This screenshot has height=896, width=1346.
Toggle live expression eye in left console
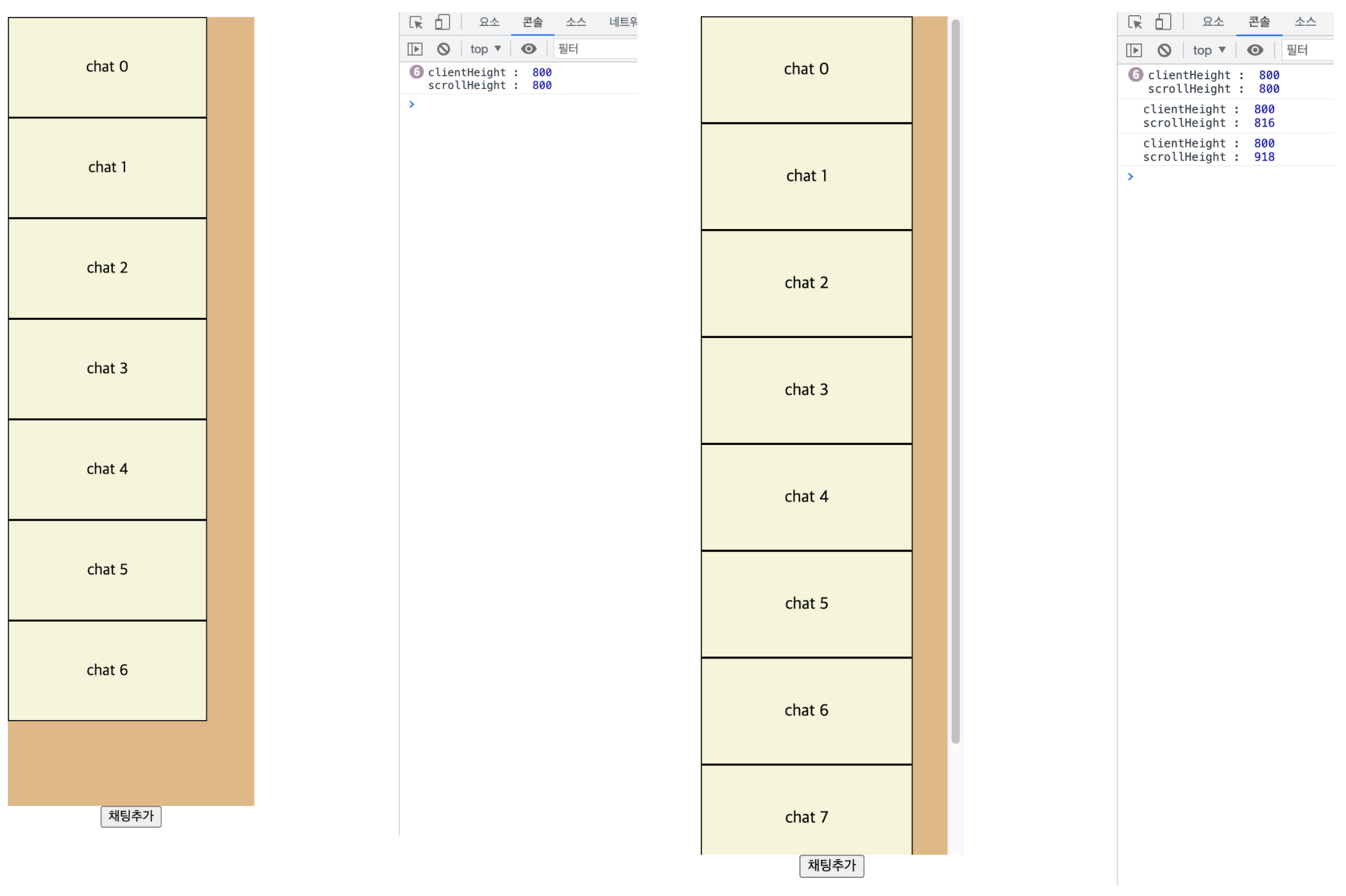pyautogui.click(x=528, y=49)
